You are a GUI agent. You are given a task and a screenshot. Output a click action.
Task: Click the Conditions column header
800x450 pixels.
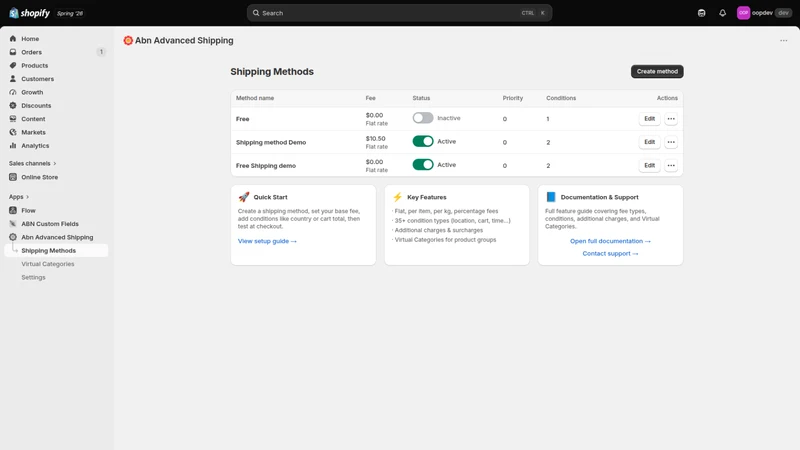coord(561,98)
